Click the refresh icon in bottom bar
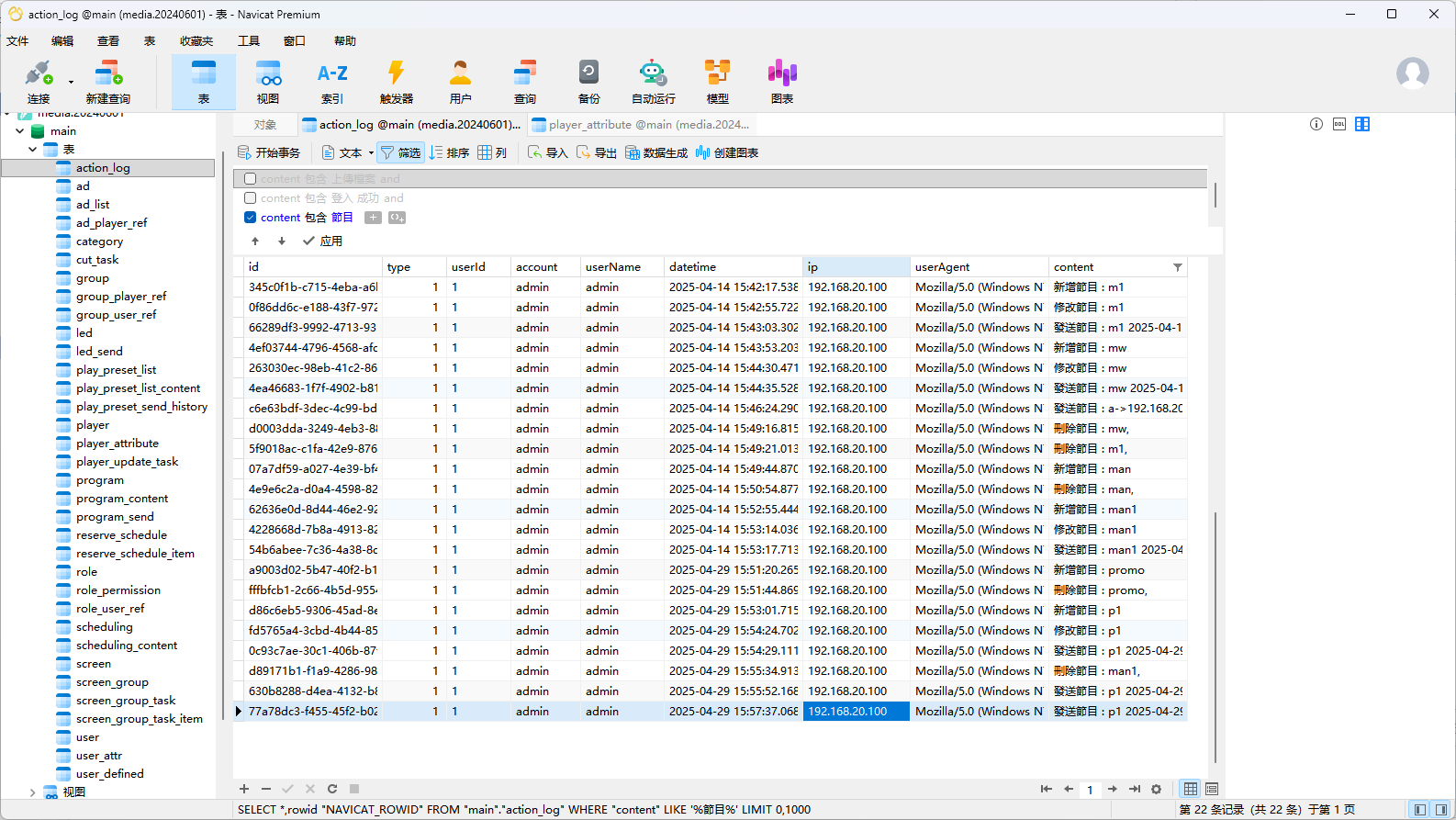The image size is (1456, 820). [x=332, y=789]
